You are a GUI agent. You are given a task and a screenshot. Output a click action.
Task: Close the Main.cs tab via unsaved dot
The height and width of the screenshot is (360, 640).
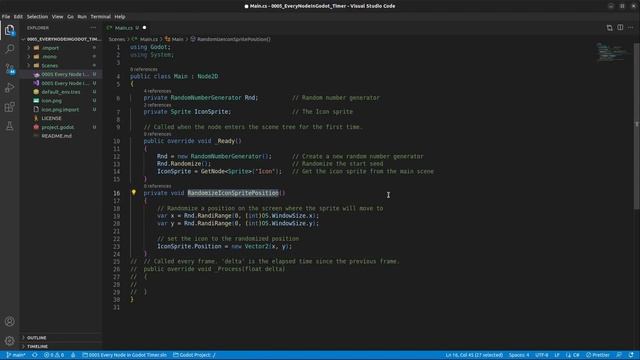click(x=144, y=28)
